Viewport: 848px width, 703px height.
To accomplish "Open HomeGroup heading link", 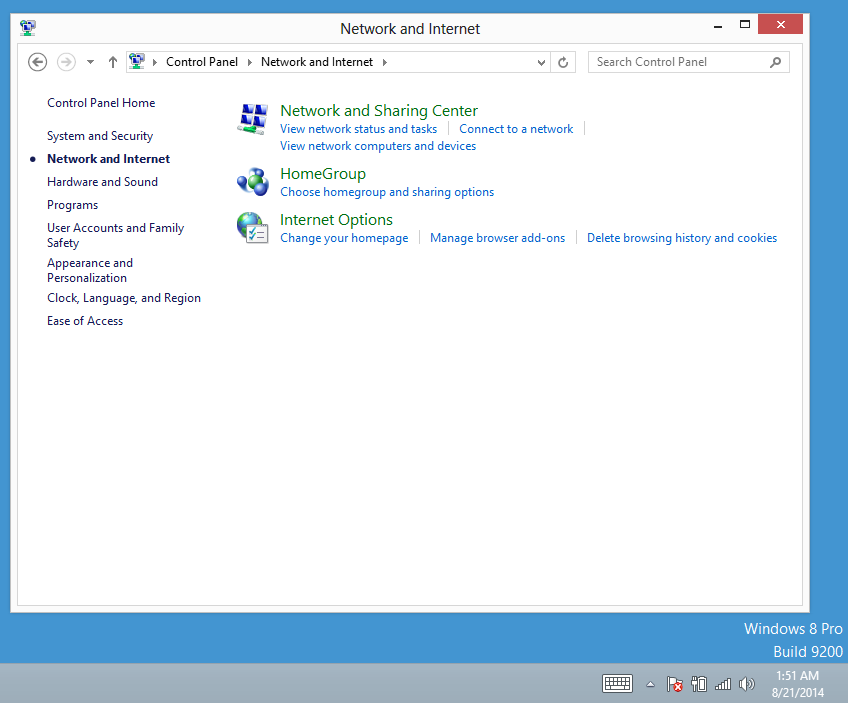I will [x=323, y=174].
